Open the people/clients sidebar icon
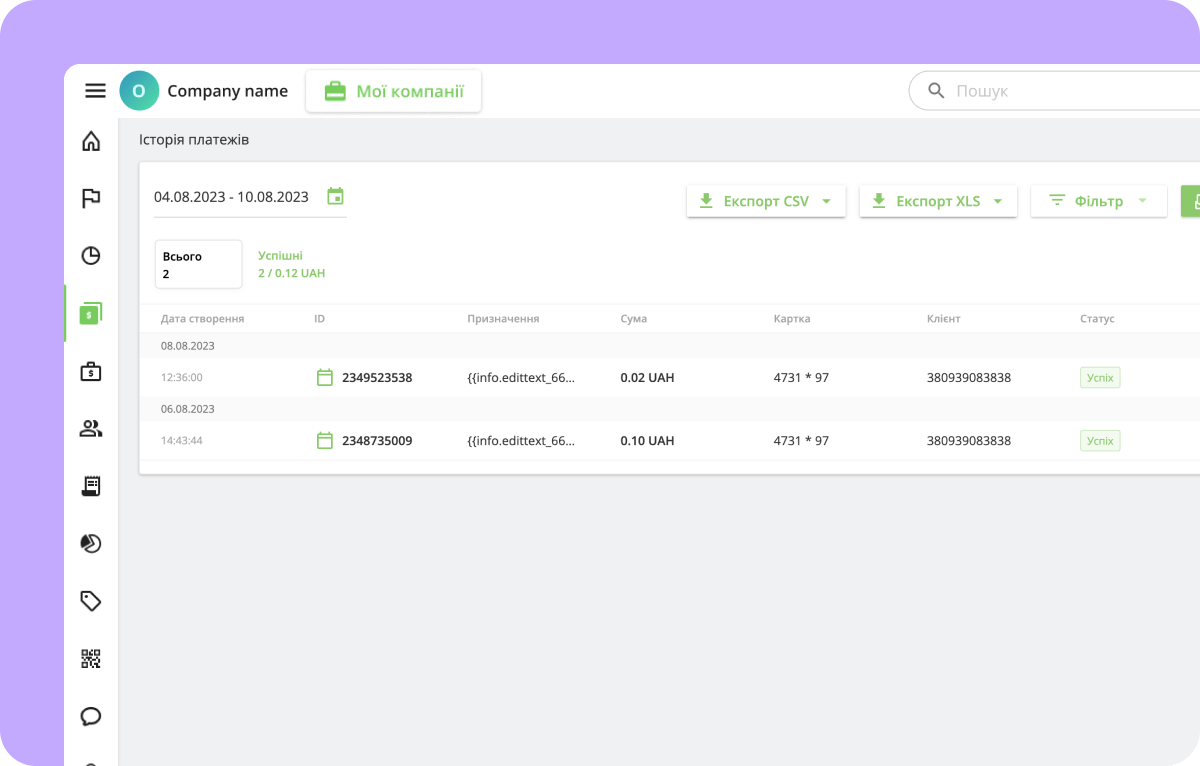 [x=91, y=429]
